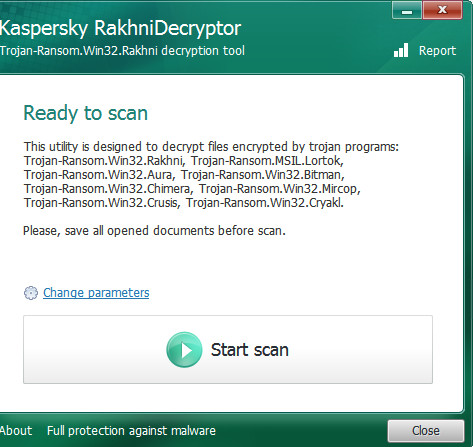Image resolution: width=473 pixels, height=447 pixels.
Task: Open Full protection against malware link
Action: click(131, 431)
